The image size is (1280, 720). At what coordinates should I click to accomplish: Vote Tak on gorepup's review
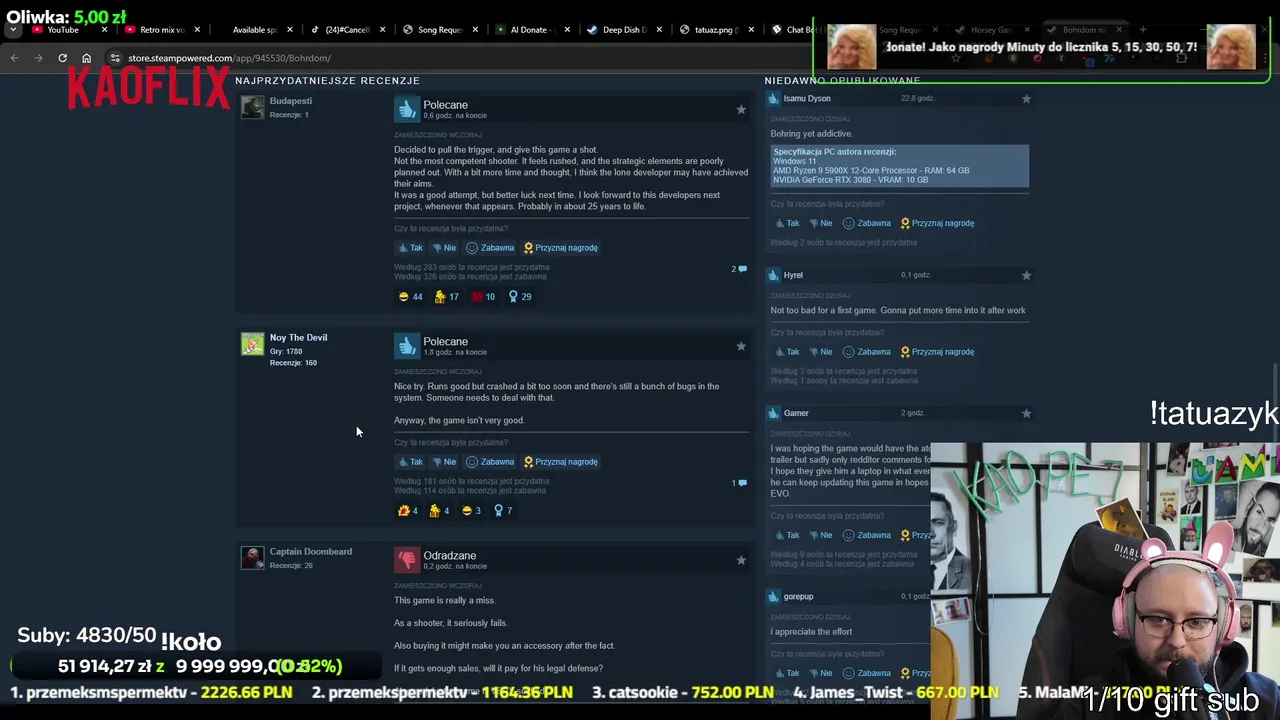tap(786, 673)
